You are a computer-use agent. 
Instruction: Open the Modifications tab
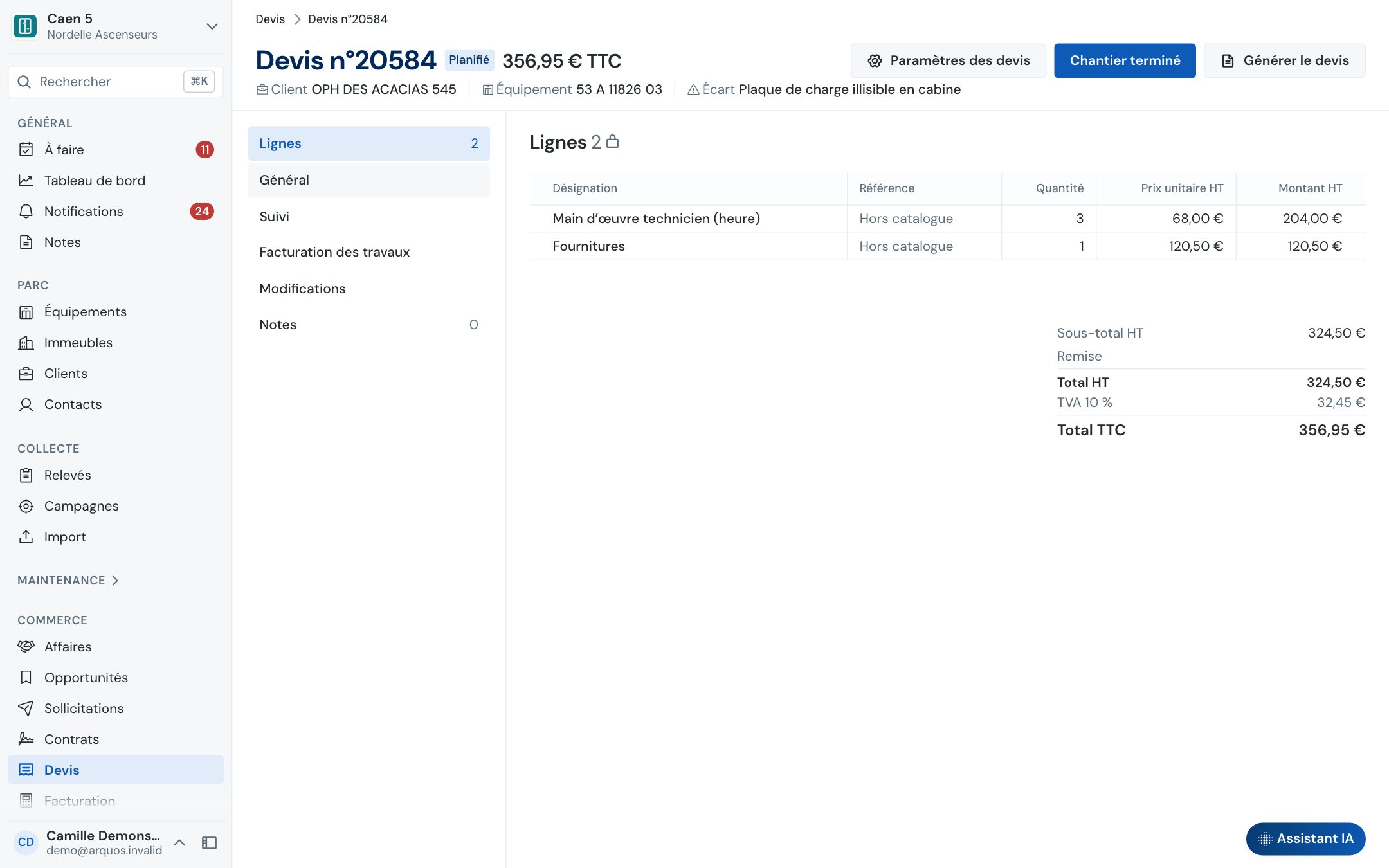[368, 289]
